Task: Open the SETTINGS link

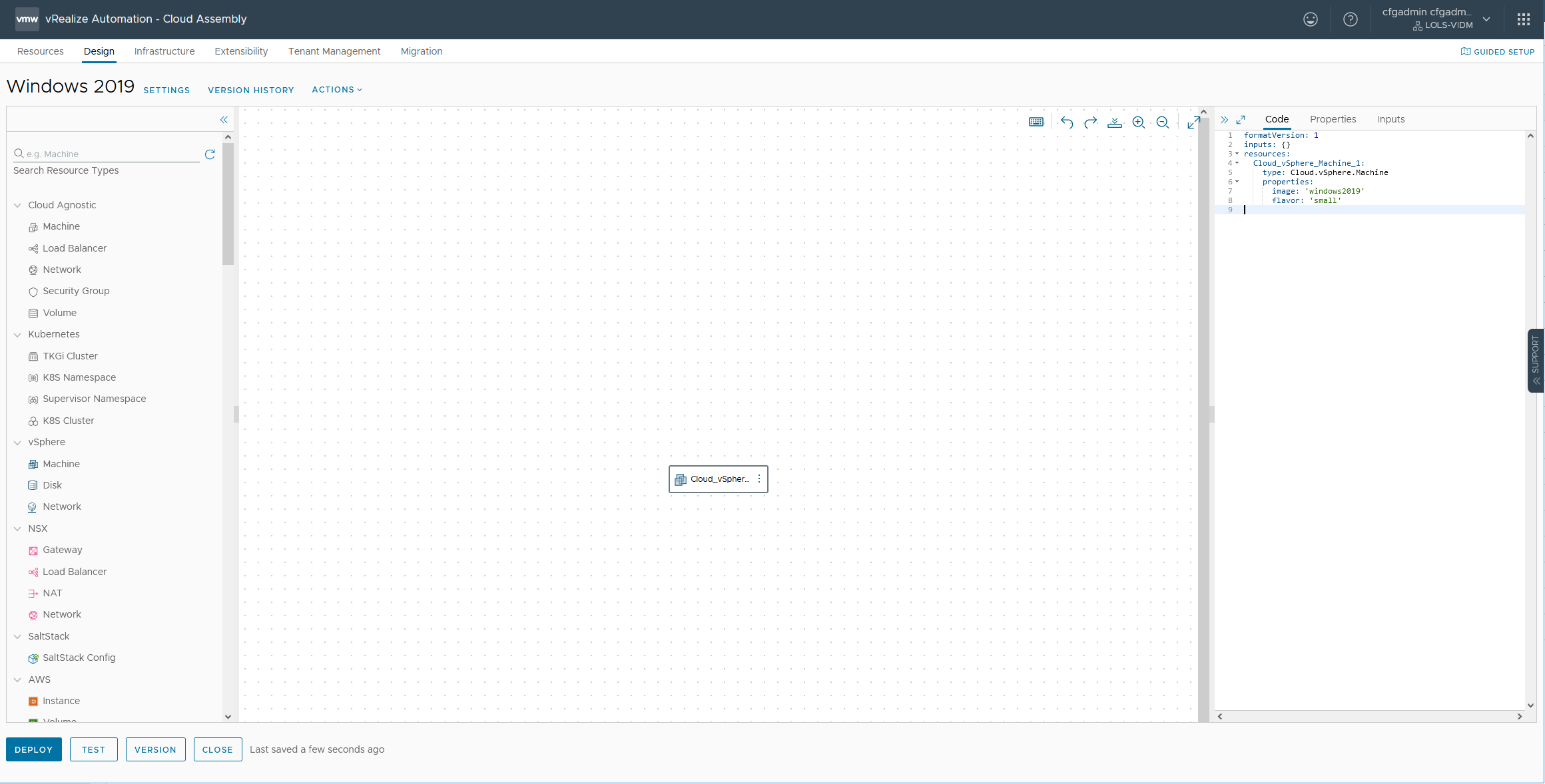Action: (x=166, y=91)
